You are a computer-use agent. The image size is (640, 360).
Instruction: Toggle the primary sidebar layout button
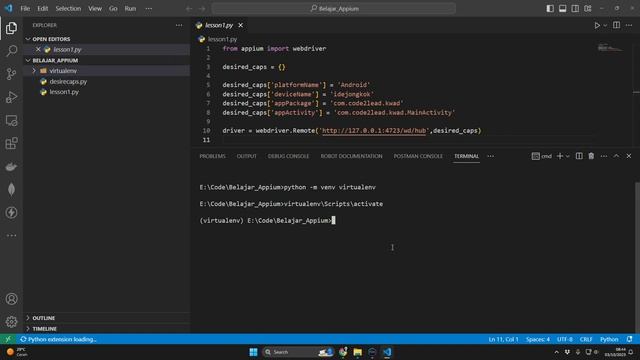[550, 9]
